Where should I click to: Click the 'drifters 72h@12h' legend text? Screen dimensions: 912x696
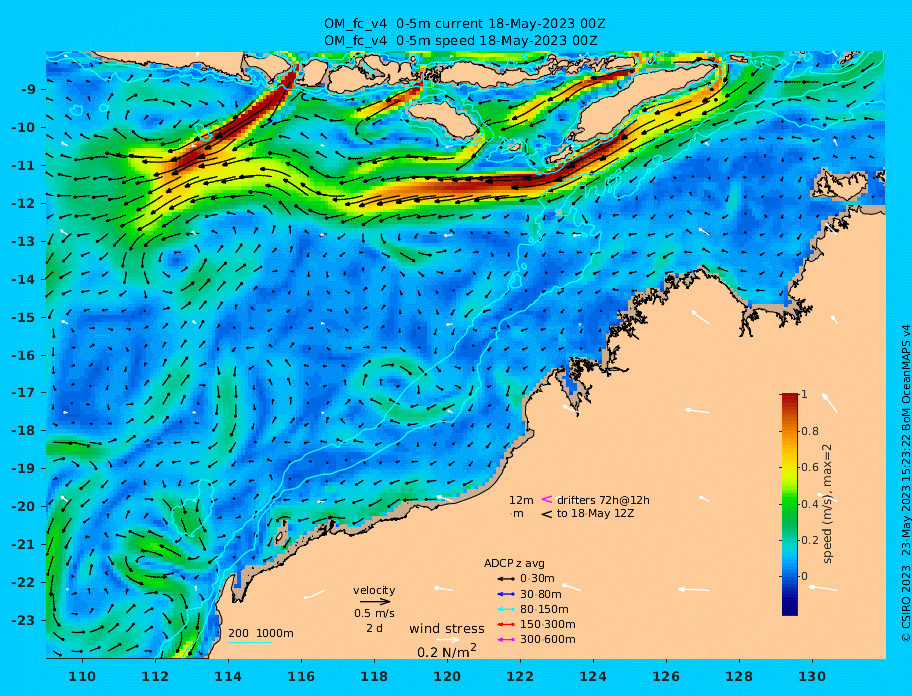(603, 500)
